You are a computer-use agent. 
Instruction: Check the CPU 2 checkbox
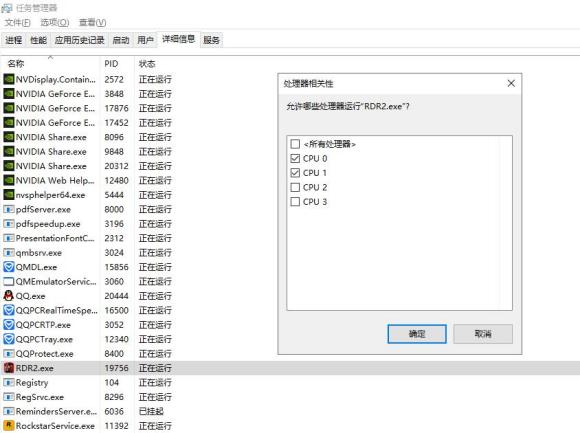click(295, 187)
